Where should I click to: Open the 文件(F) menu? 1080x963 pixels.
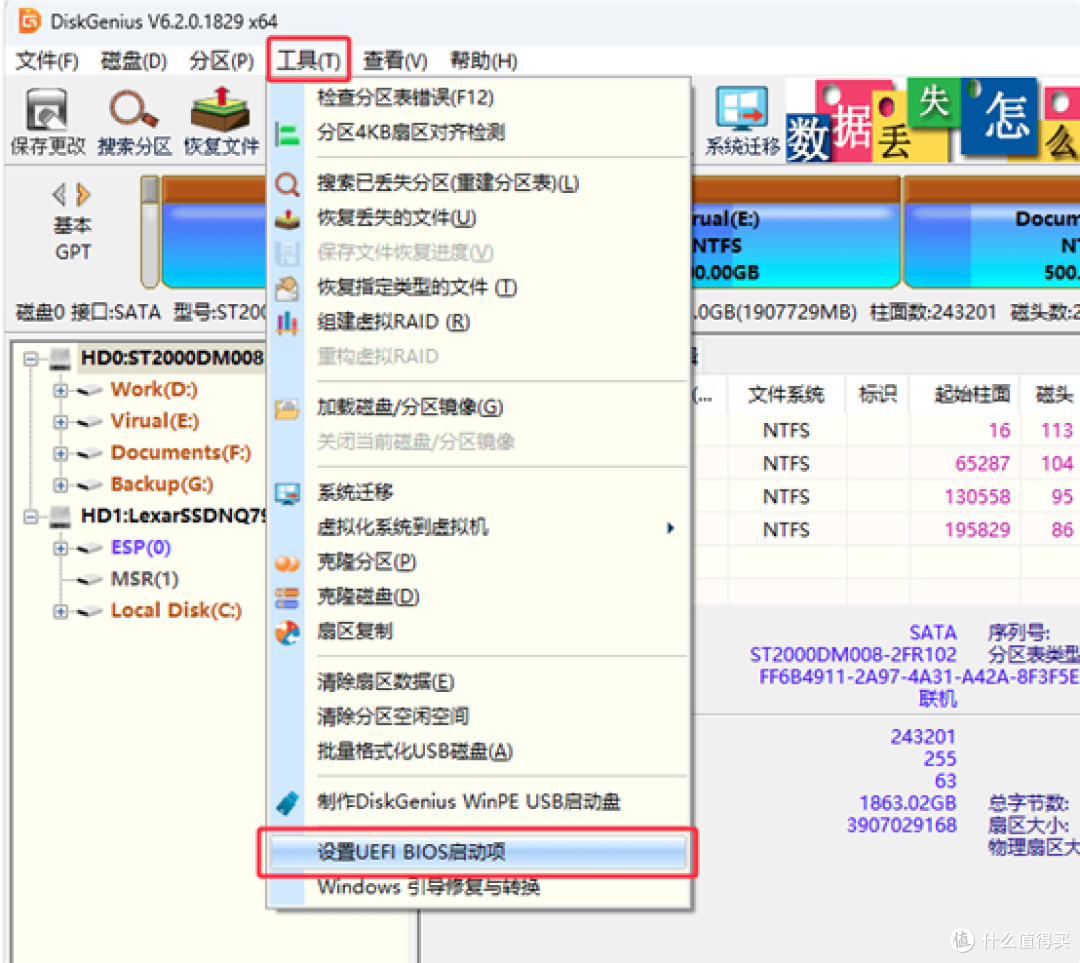tap(47, 61)
